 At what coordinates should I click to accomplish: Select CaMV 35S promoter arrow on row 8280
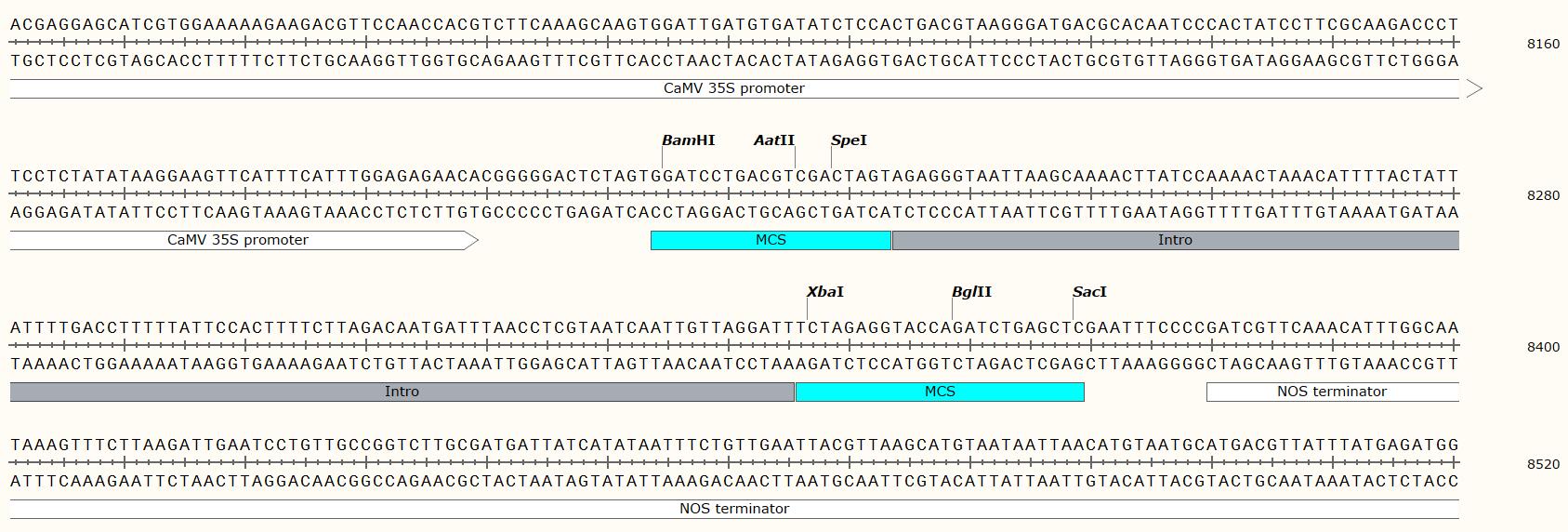pyautogui.click(x=238, y=240)
